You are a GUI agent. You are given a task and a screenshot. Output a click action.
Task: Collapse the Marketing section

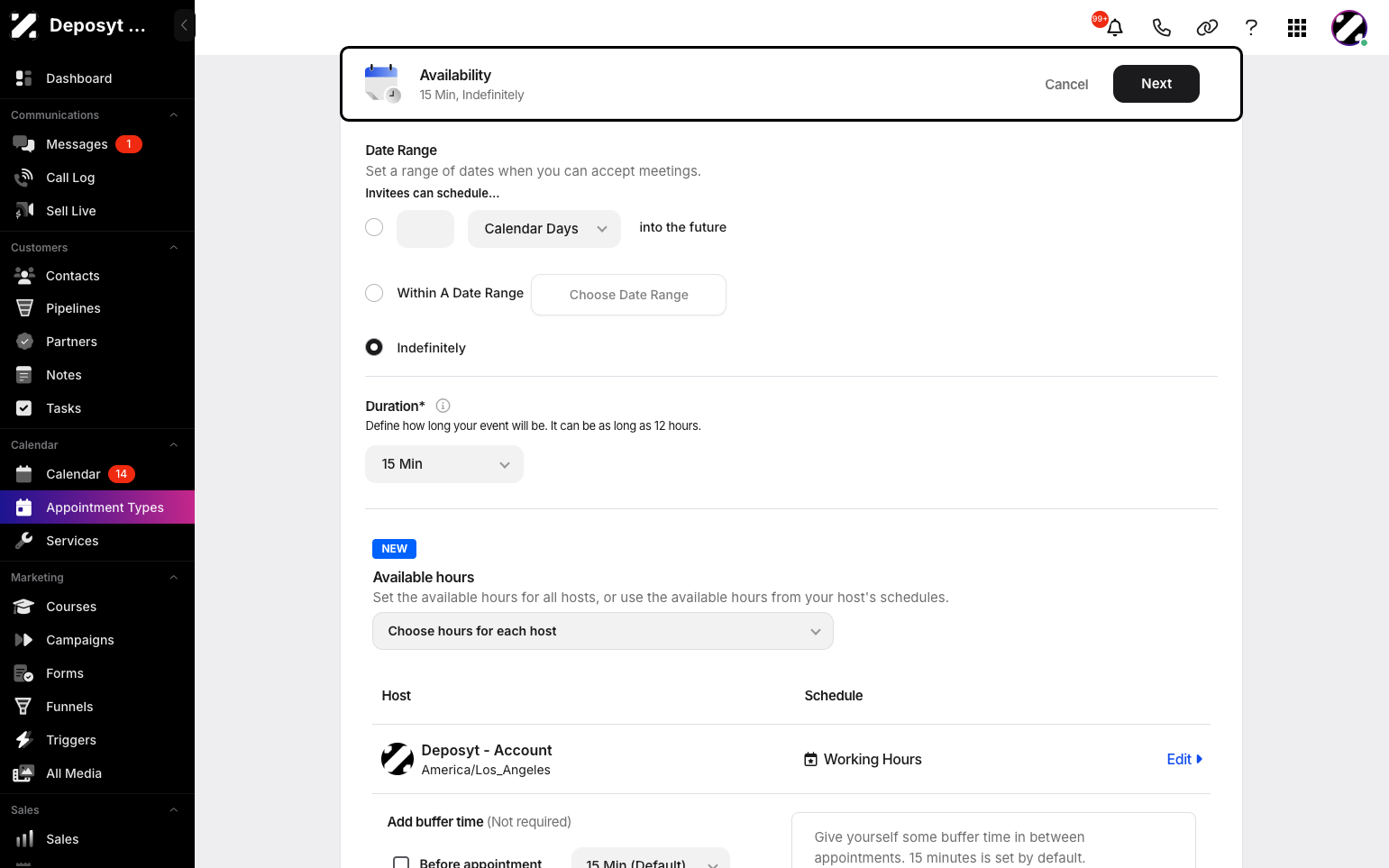[174, 578]
